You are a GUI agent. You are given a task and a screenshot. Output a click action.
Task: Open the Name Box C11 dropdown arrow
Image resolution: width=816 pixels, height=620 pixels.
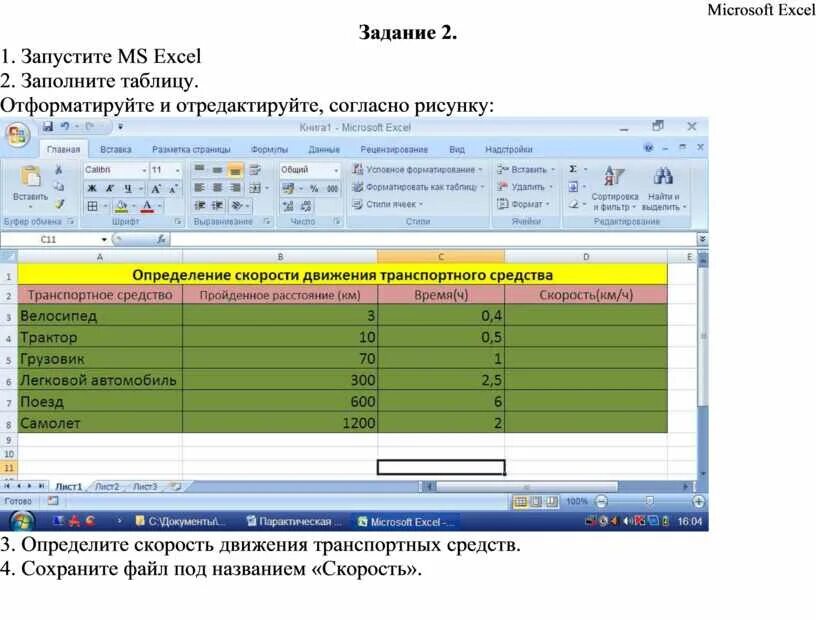pyautogui.click(x=104, y=239)
